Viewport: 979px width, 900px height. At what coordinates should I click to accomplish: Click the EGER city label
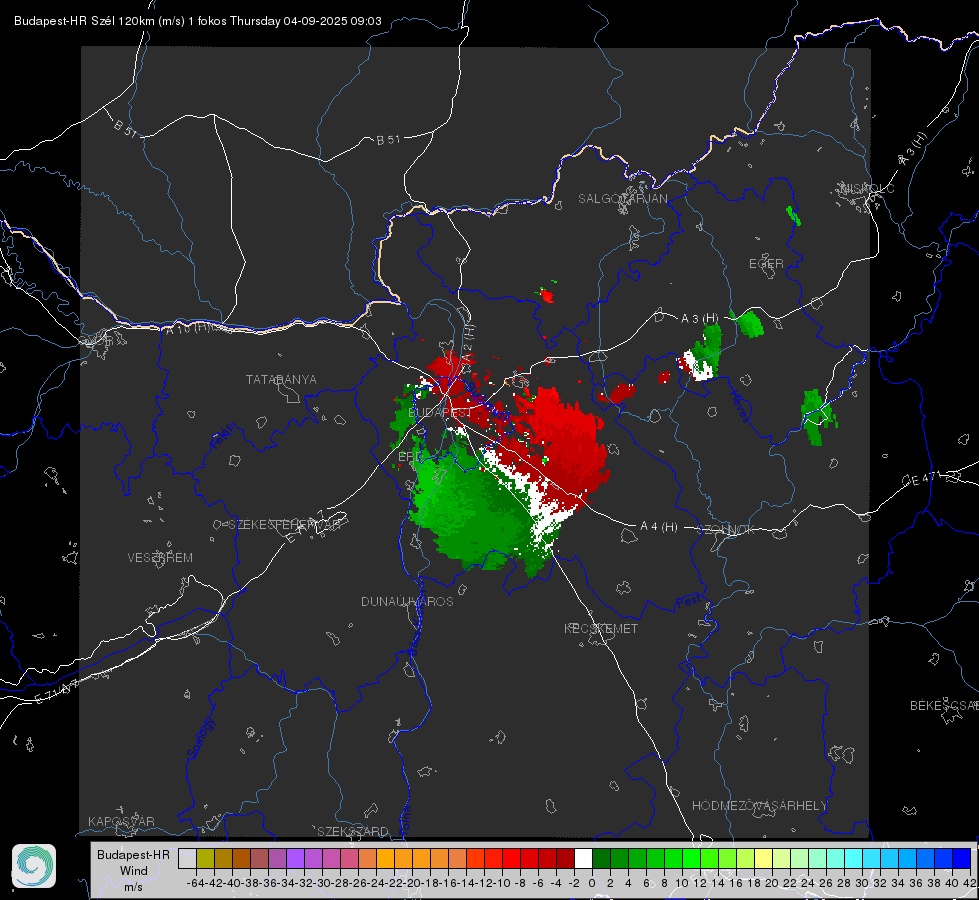(766, 264)
